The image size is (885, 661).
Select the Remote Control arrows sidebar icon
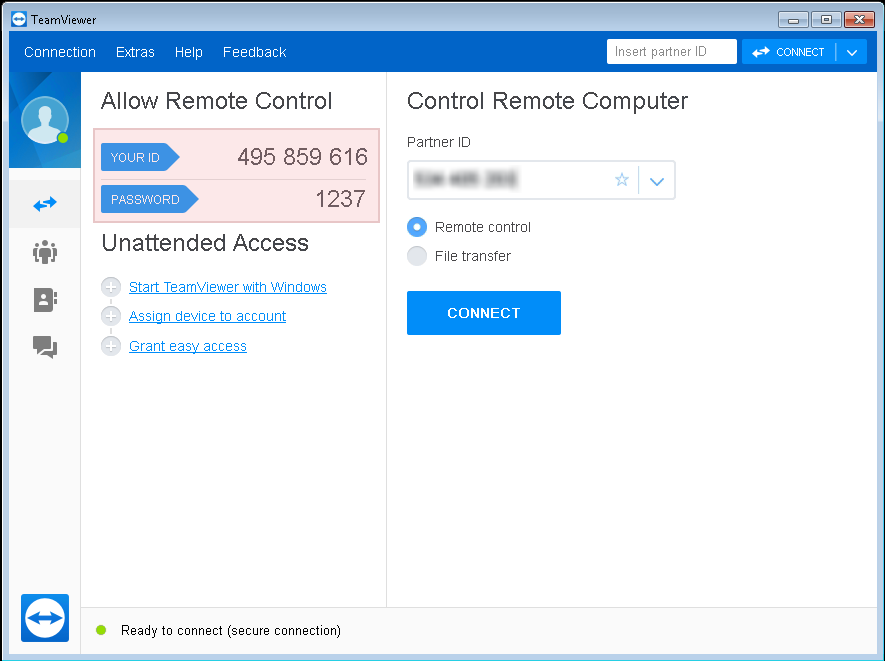(45, 204)
